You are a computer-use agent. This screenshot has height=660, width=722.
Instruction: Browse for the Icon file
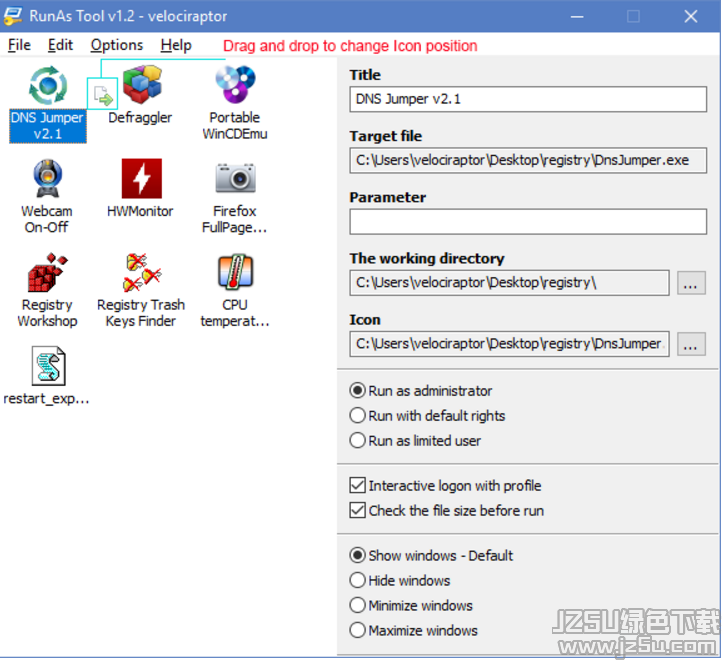(691, 344)
